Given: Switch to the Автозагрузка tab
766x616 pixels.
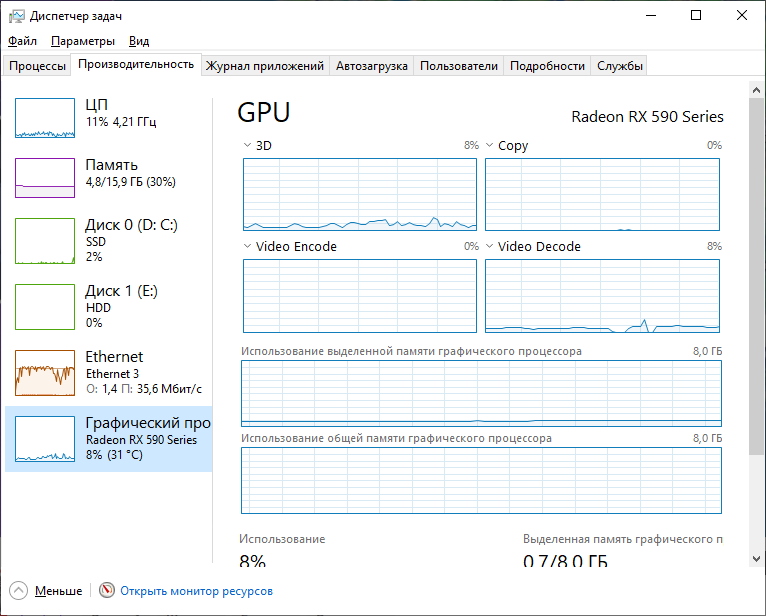Looking at the screenshot, I should pos(372,66).
